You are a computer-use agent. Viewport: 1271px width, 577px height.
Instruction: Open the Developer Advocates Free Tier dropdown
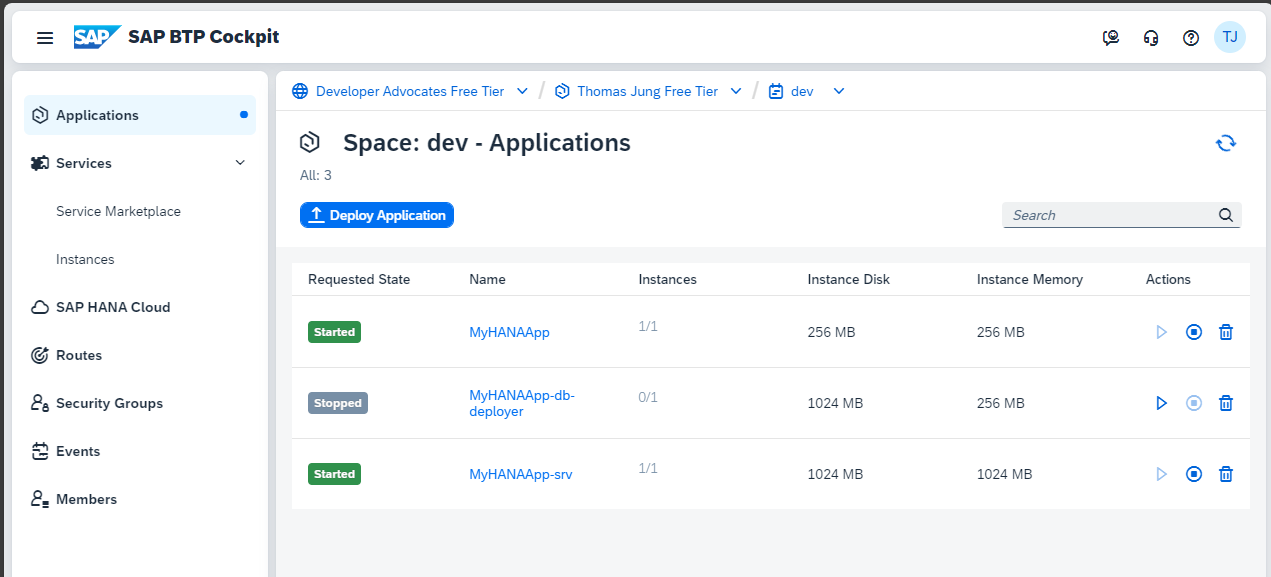coord(522,91)
